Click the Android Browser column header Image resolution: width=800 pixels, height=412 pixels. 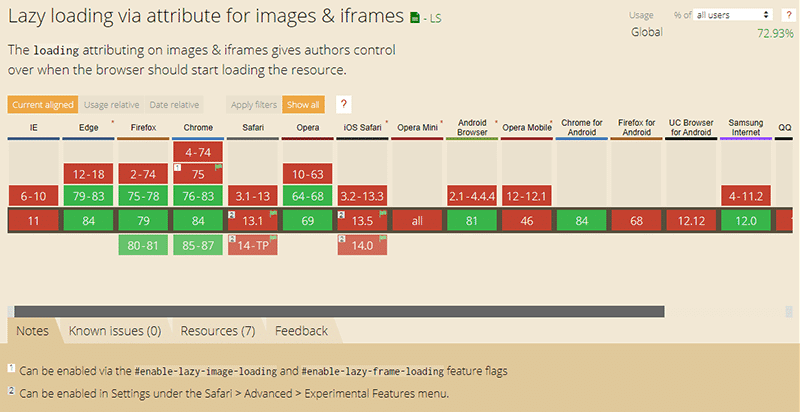(x=472, y=128)
